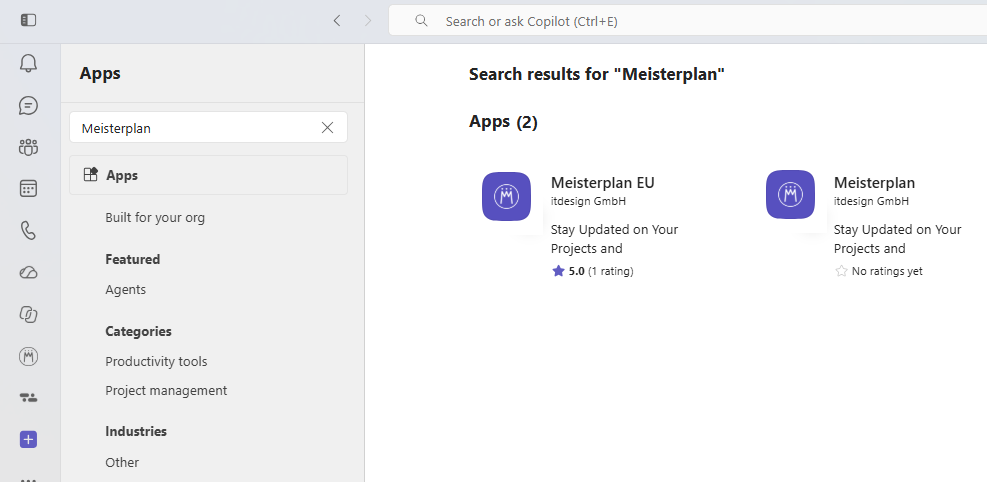Click the Meisterplan EU app logo
987x482 pixels.
tap(507, 196)
